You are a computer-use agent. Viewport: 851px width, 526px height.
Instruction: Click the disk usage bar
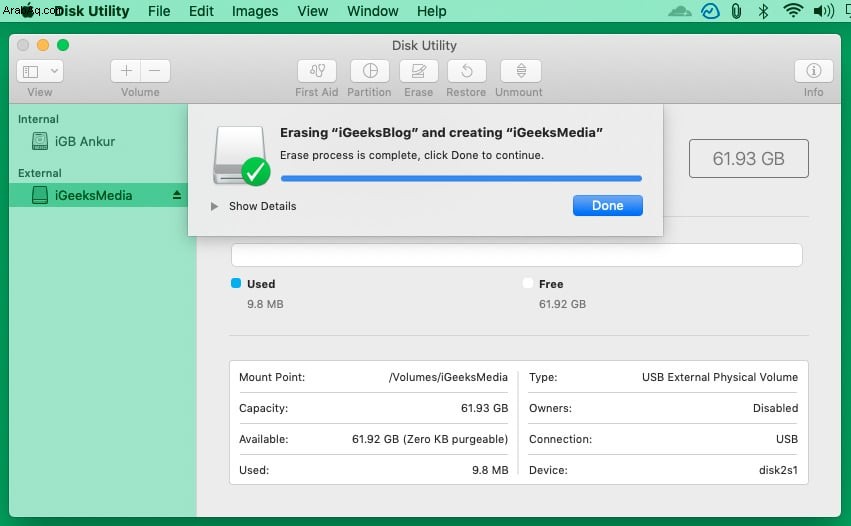516,255
